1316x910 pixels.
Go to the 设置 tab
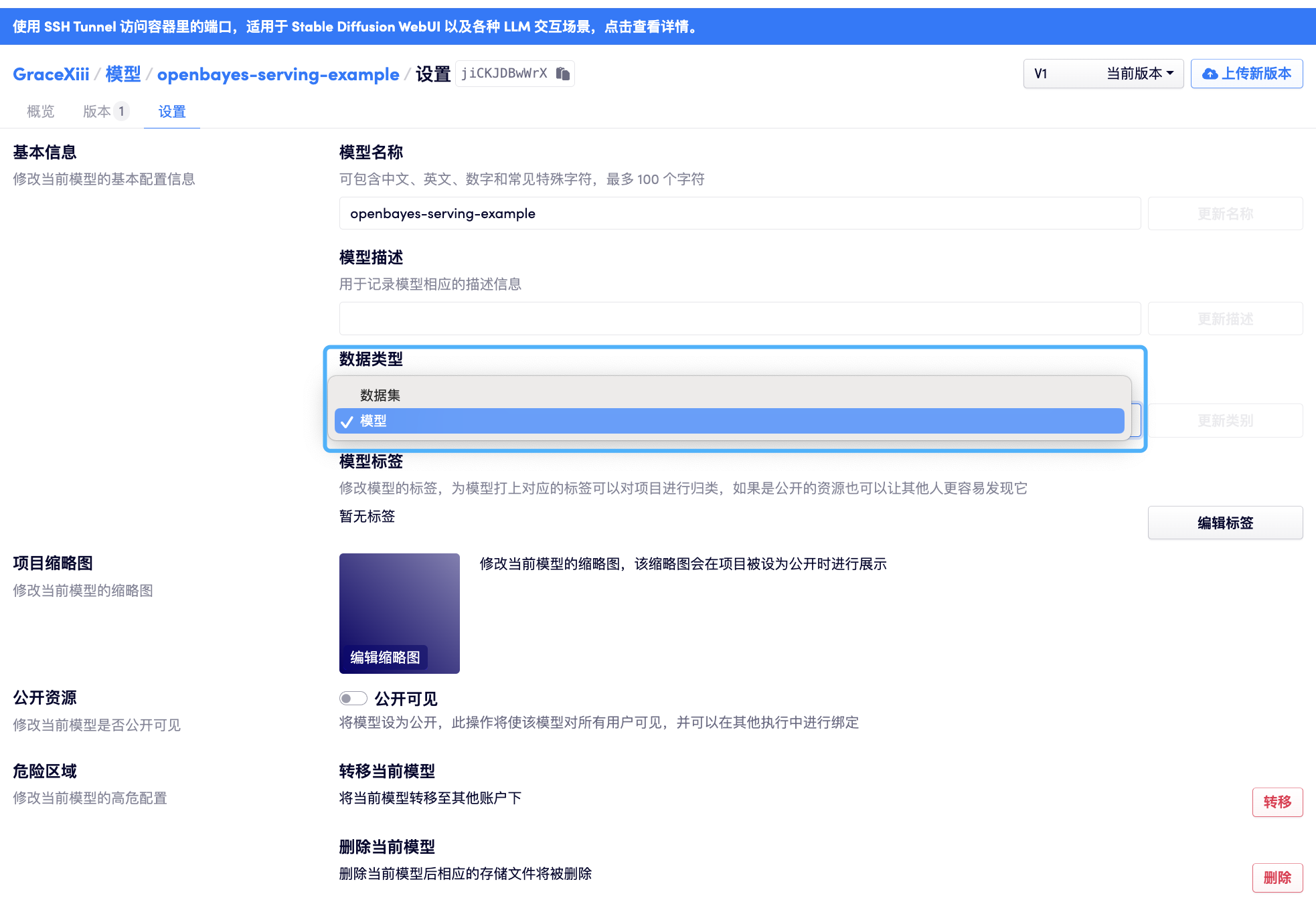[172, 112]
